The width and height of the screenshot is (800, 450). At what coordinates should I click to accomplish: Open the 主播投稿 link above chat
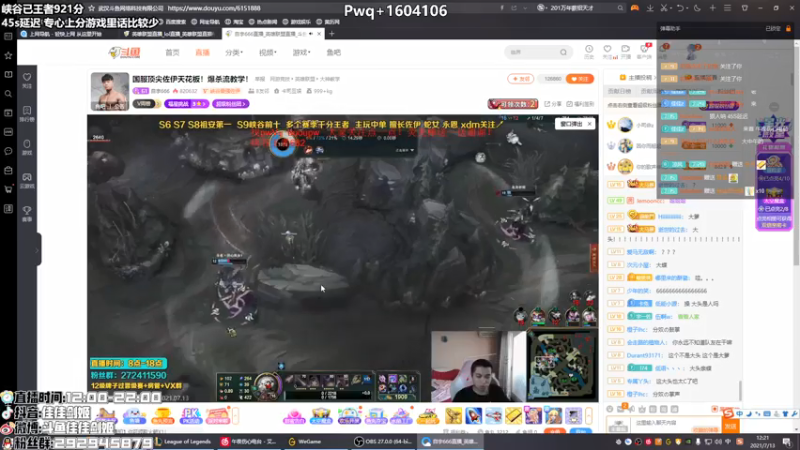click(x=636, y=78)
